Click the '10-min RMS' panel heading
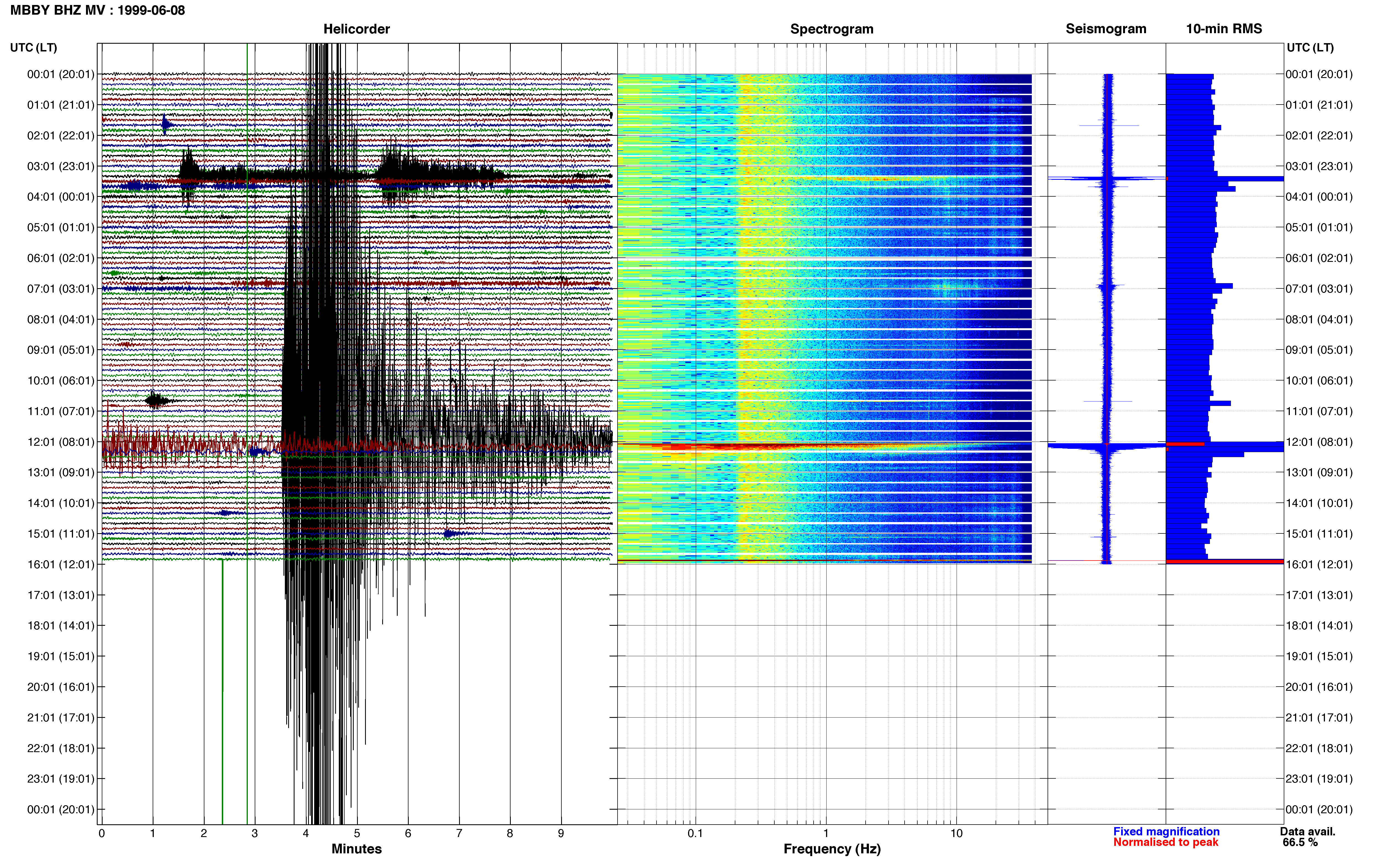The width and height of the screenshot is (1388, 868). pos(1224,29)
